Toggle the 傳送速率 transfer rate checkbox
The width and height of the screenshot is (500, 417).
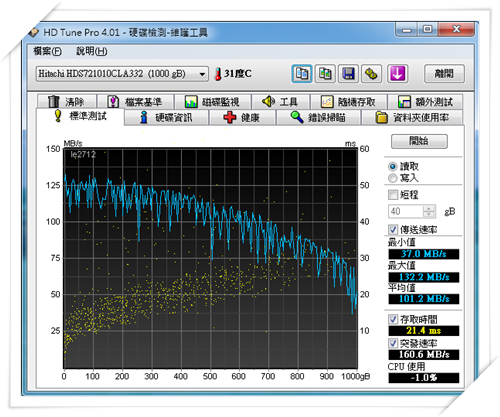[x=393, y=229]
